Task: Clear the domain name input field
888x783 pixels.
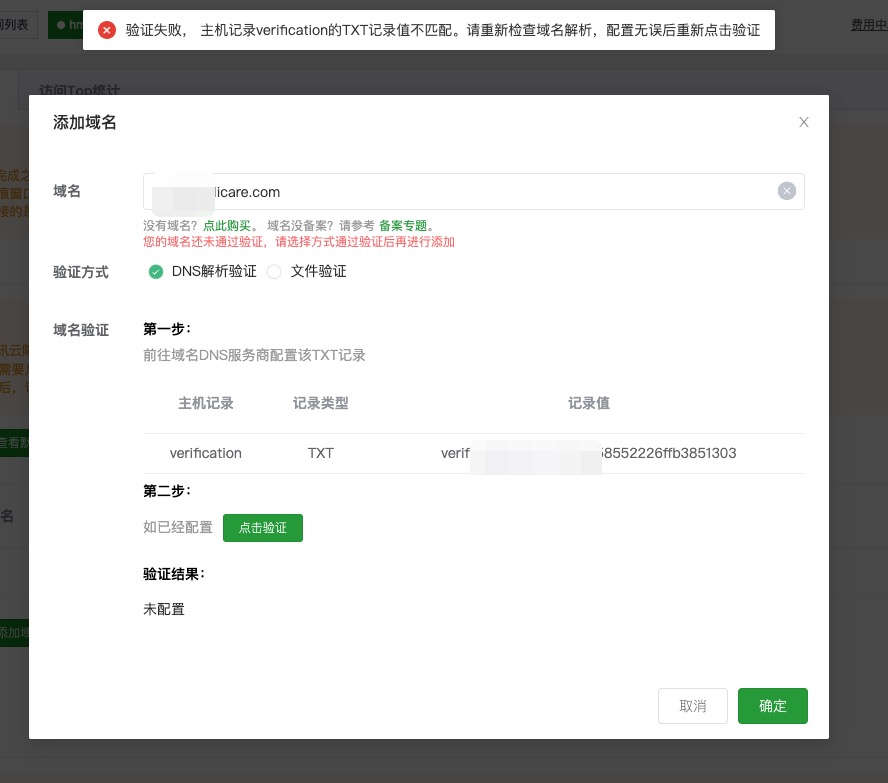Action: click(x=787, y=192)
